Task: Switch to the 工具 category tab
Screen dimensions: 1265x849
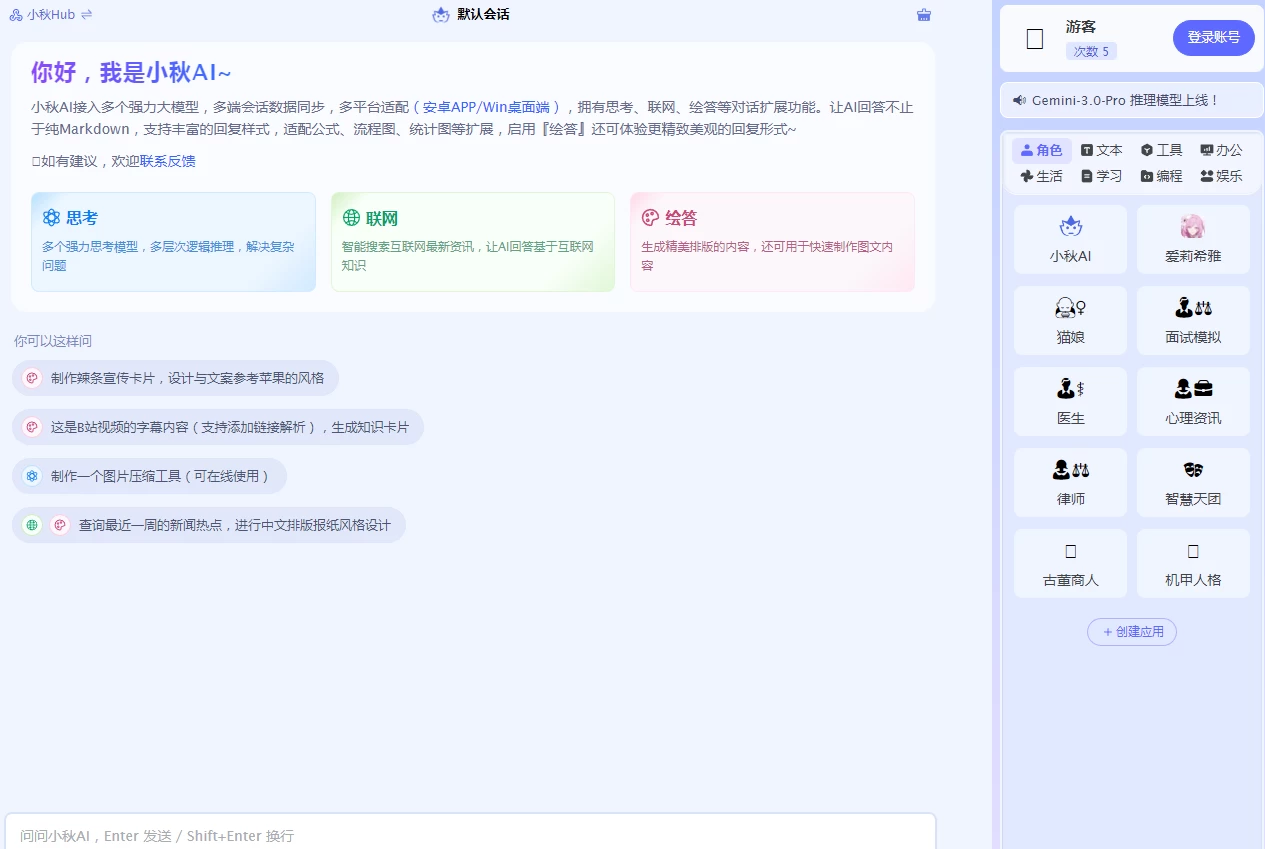Action: [1161, 150]
